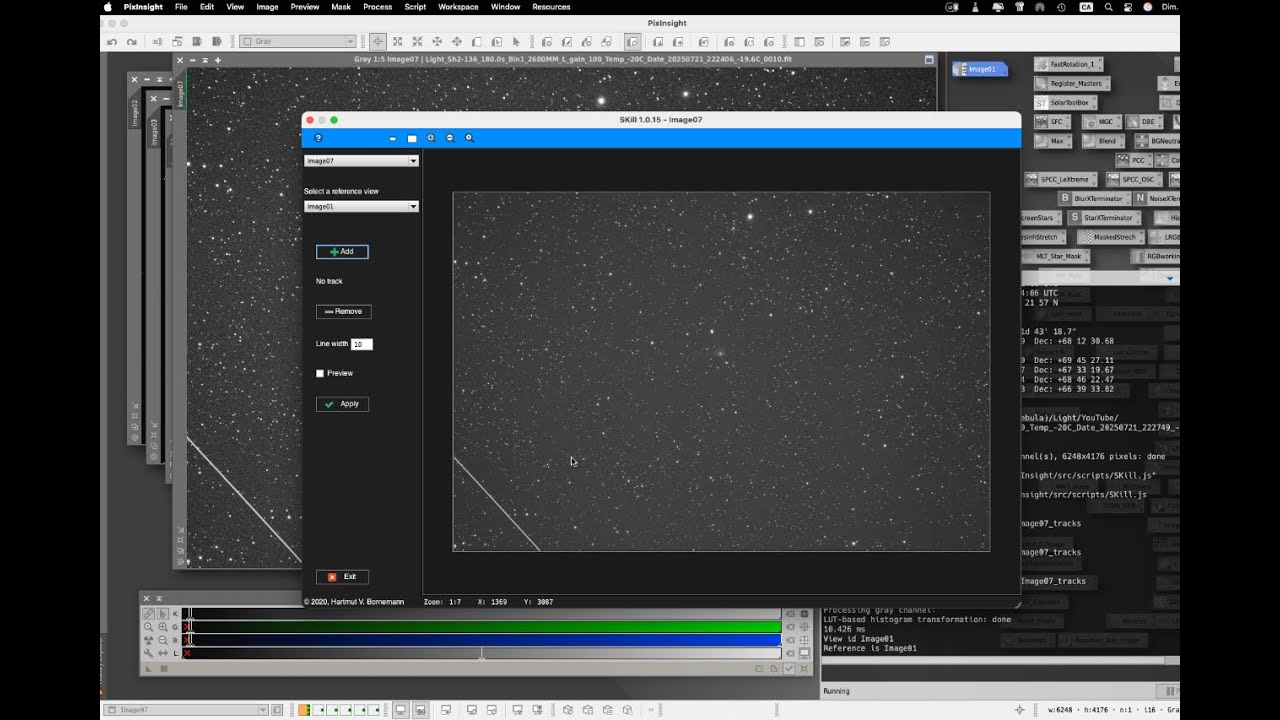1280x720 pixels.
Task: Zoom in using SKill toolbar magnifier plus
Action: click(x=431, y=138)
